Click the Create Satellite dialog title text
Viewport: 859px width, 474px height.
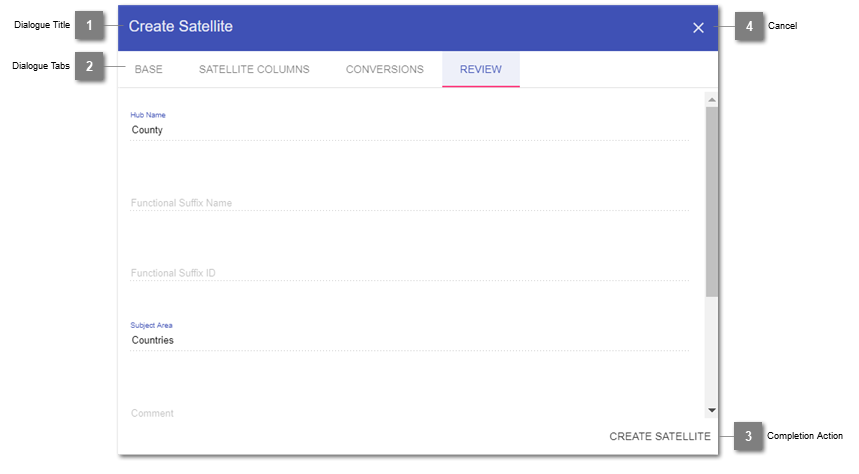point(181,27)
